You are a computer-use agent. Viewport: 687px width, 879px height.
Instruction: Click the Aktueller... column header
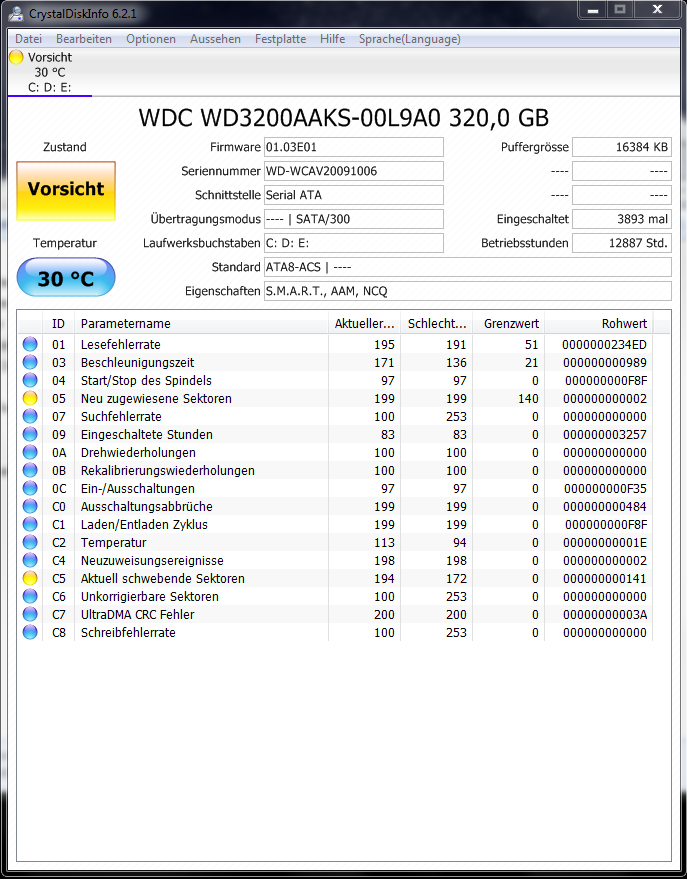364,323
